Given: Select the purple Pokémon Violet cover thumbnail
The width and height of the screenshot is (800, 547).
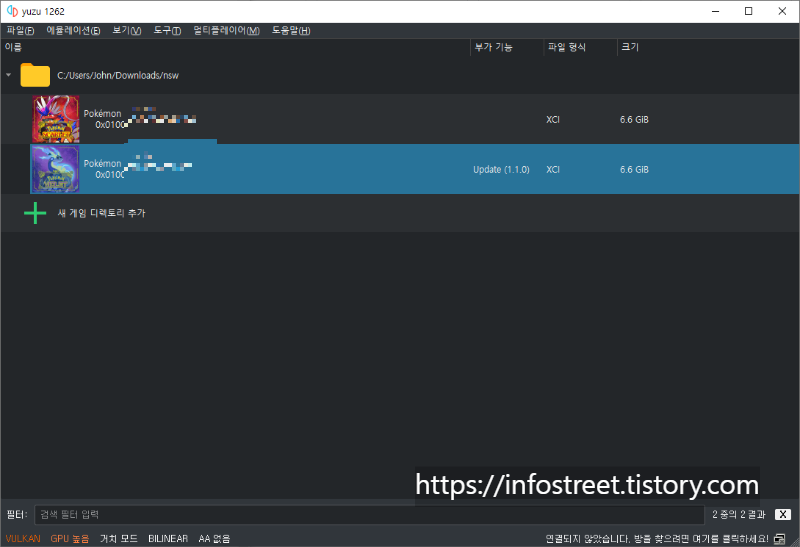Looking at the screenshot, I should (56, 169).
